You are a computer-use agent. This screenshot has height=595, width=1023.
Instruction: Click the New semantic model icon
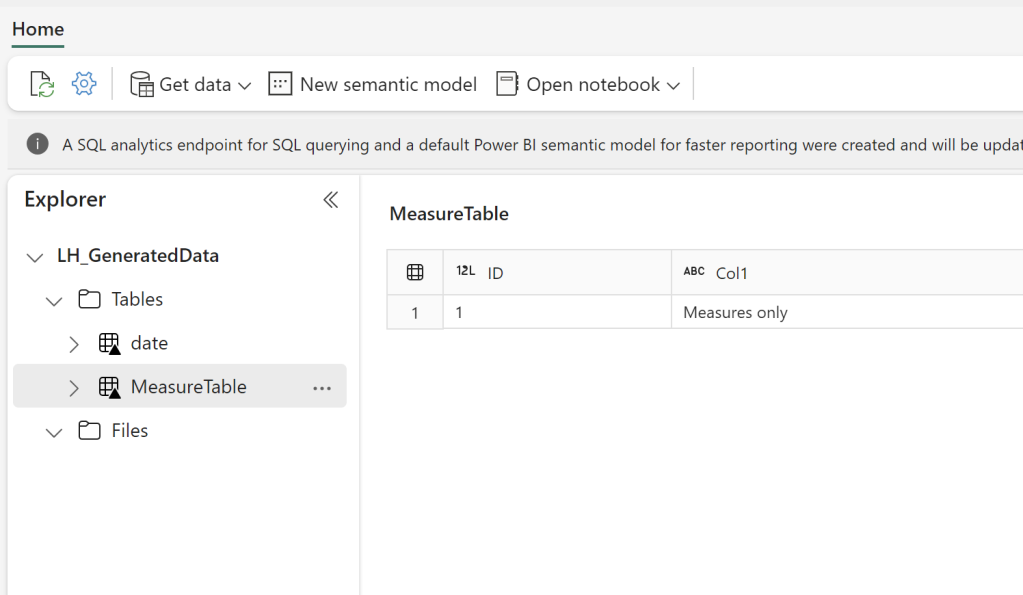[281, 84]
